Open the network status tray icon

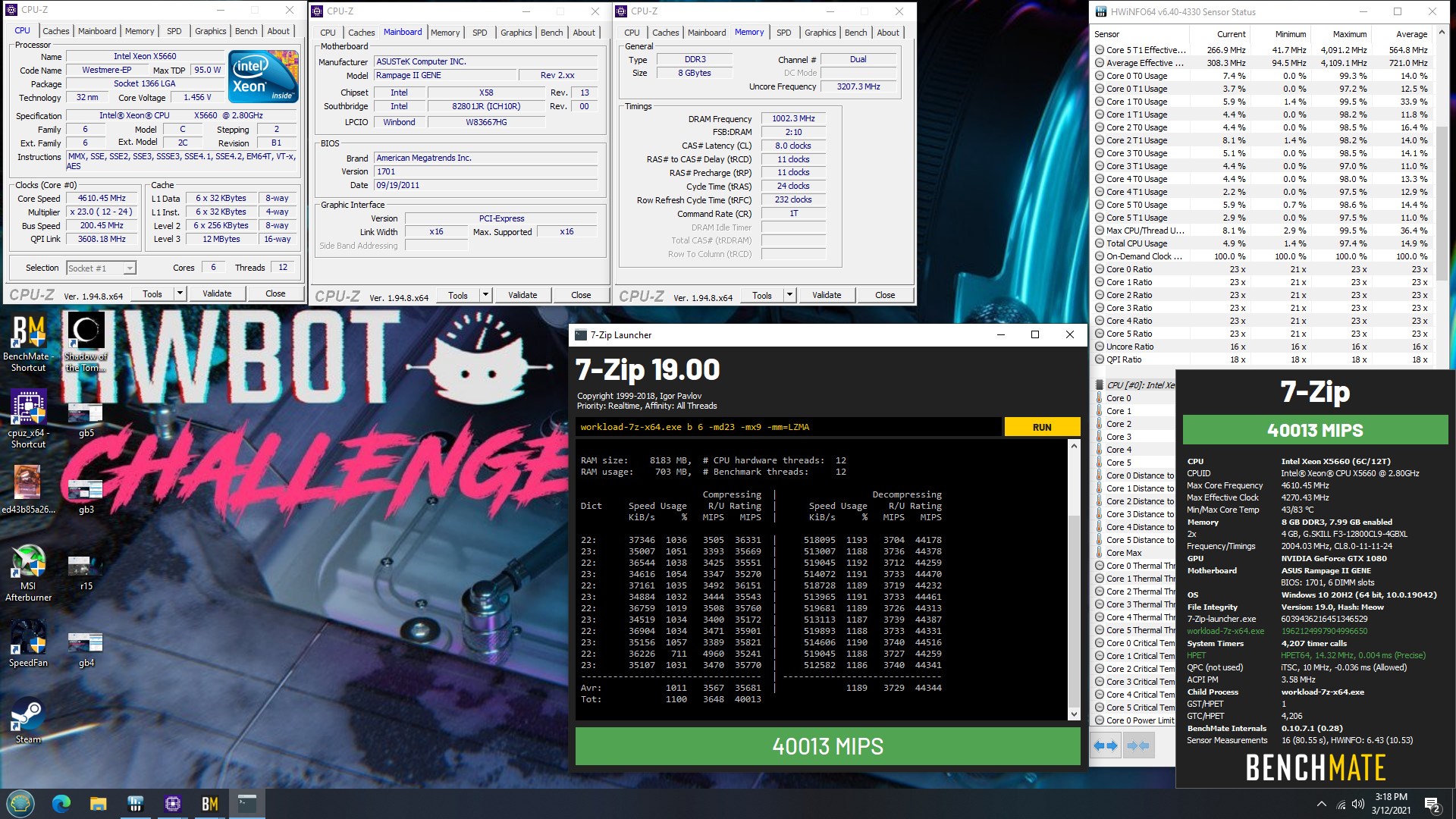click(1340, 804)
